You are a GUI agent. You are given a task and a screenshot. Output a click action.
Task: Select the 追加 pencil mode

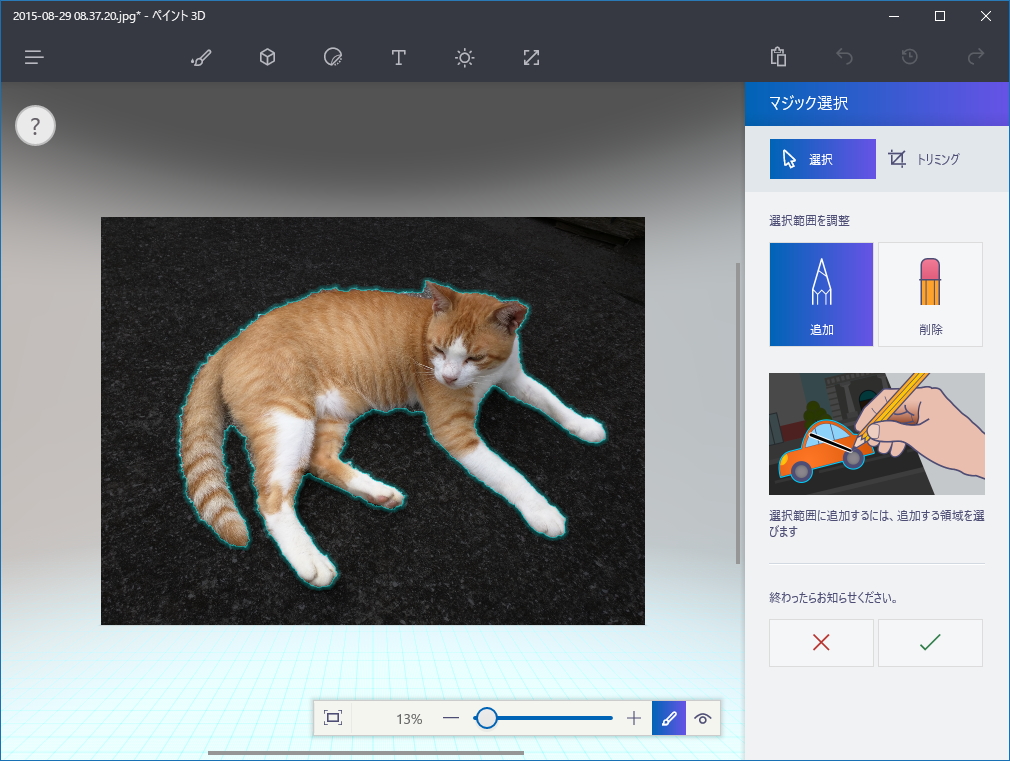pos(821,294)
